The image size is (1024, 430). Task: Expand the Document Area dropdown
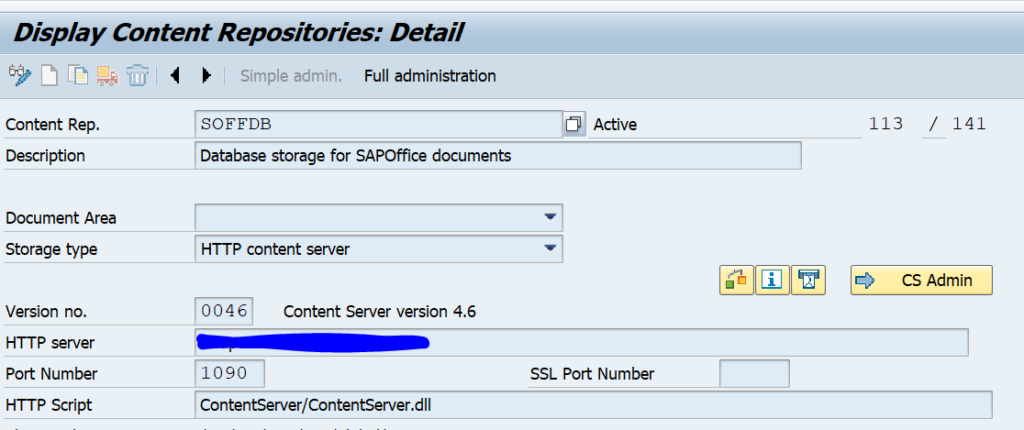click(x=549, y=217)
